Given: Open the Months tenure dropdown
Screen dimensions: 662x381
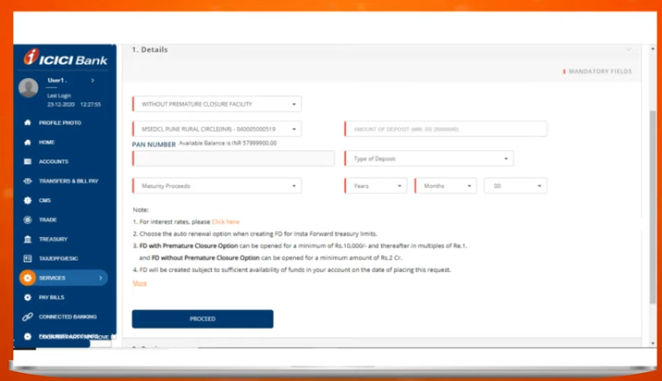Looking at the screenshot, I should pos(446,186).
